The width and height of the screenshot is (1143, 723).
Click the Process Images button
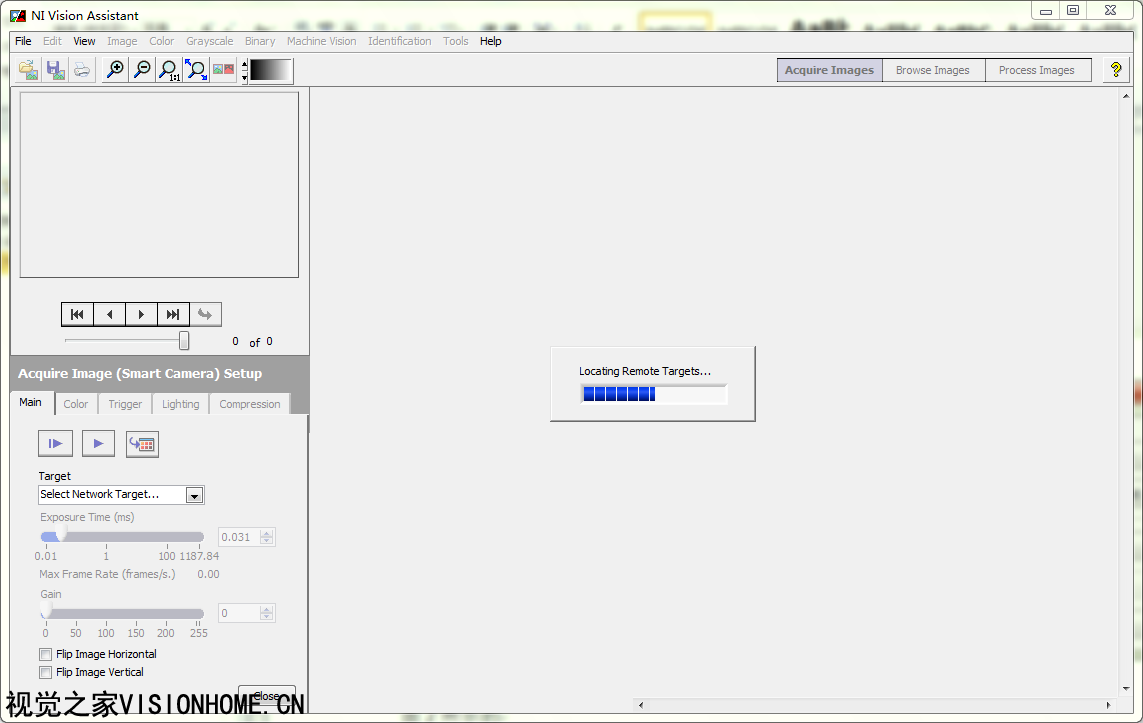1037,70
